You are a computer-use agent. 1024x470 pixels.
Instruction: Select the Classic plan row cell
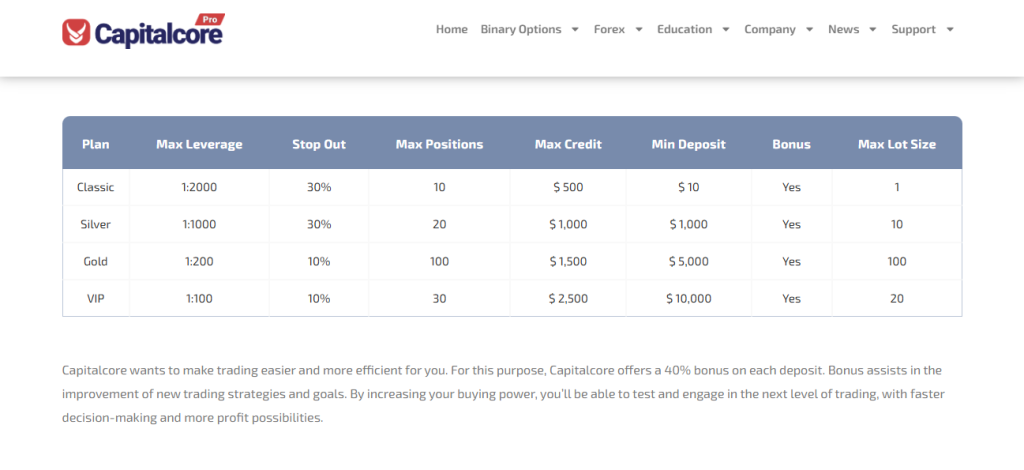point(96,187)
